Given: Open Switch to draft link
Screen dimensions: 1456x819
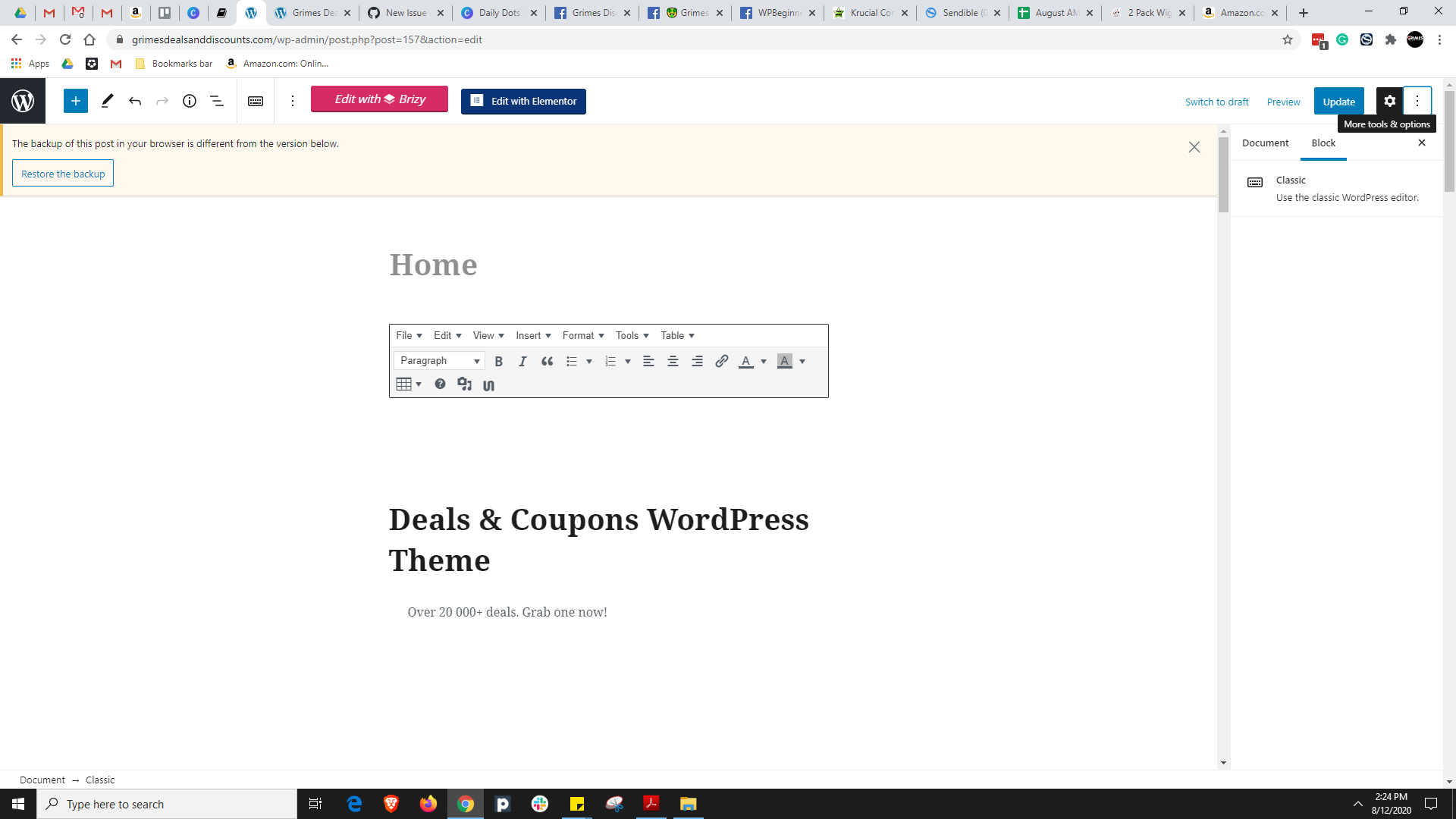Looking at the screenshot, I should click(x=1216, y=101).
